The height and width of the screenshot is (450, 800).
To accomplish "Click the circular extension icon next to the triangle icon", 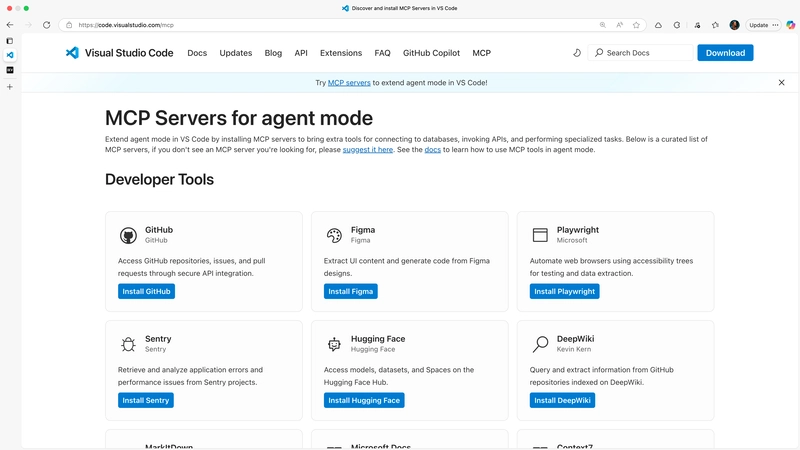I will [x=677, y=25].
